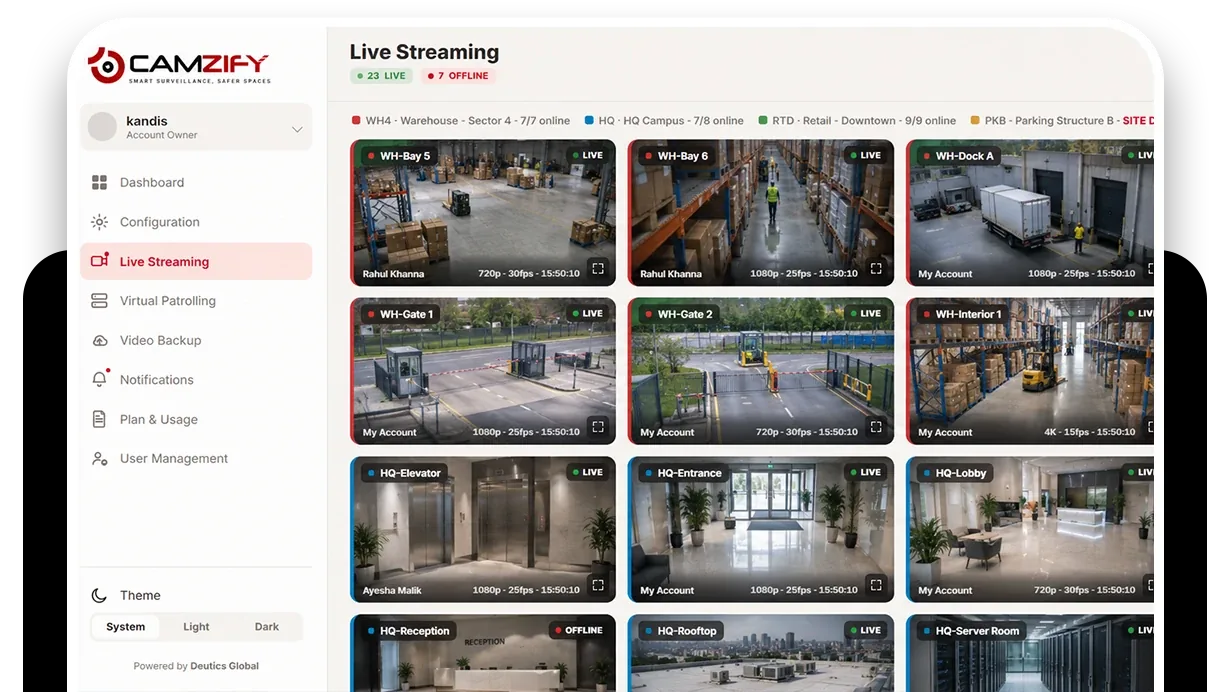Open the HQ-Server Room camera feed
1229x692 pixels.
(1030, 653)
